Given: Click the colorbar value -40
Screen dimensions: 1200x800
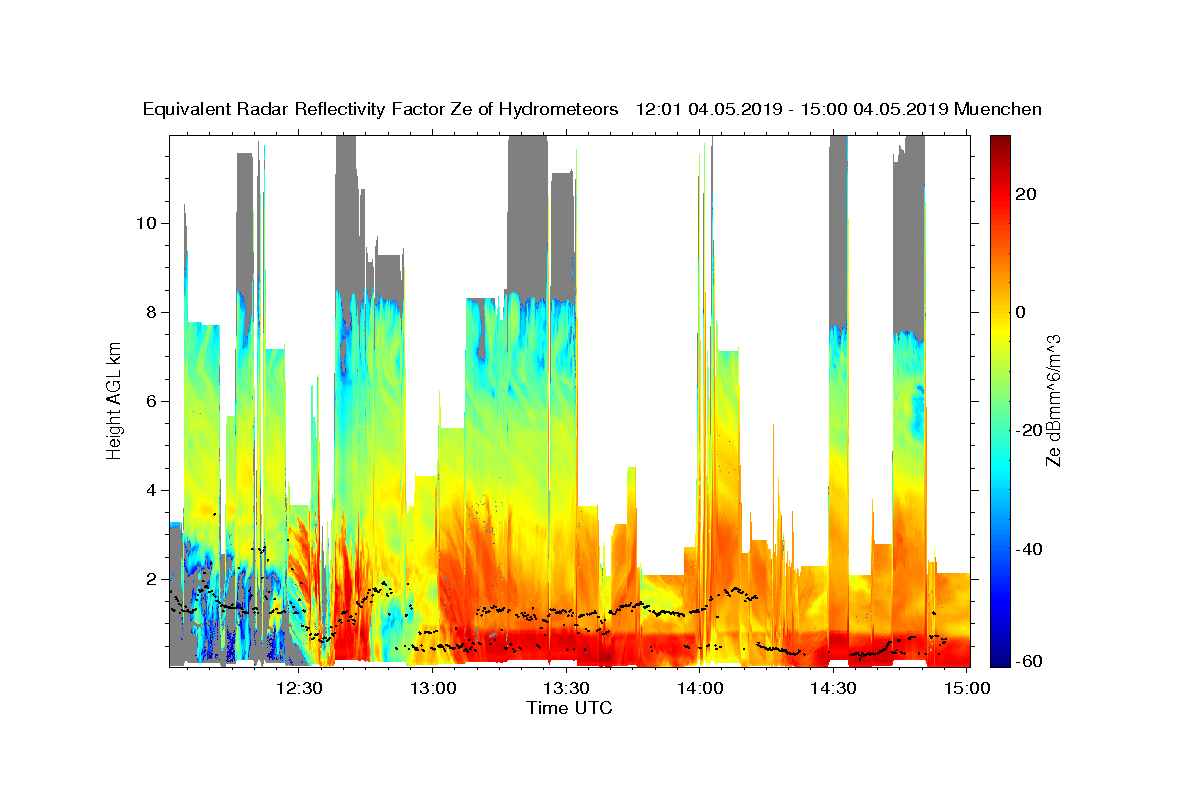Looking at the screenshot, I should coord(1030,549).
